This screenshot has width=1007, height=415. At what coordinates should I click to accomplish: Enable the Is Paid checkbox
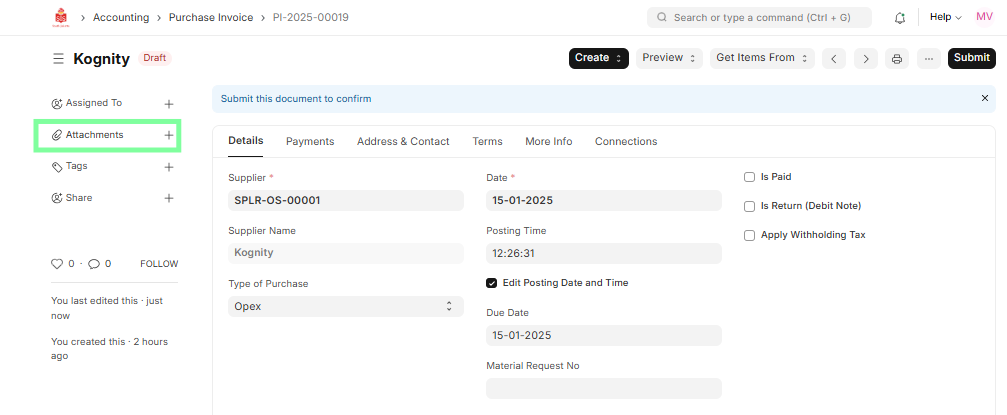(750, 177)
